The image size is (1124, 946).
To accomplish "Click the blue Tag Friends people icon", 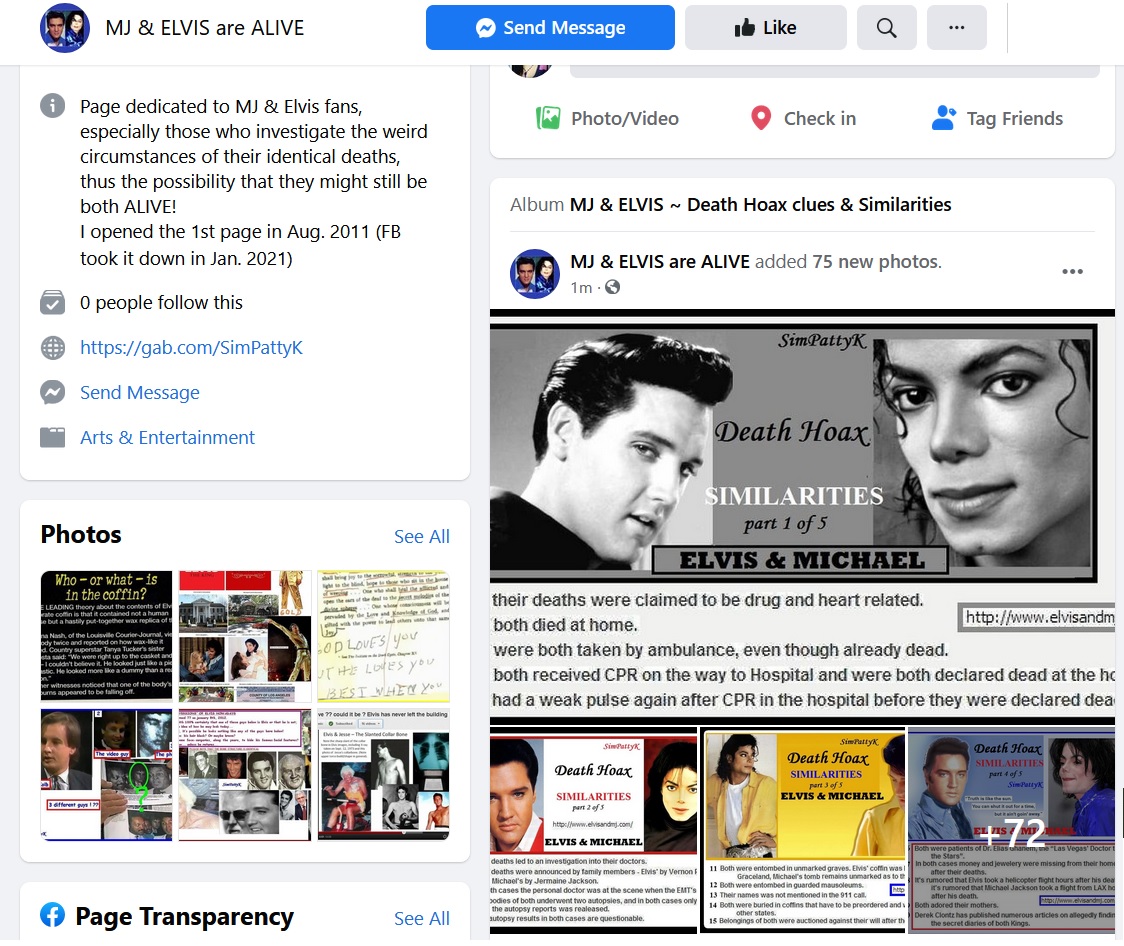I will 943,118.
